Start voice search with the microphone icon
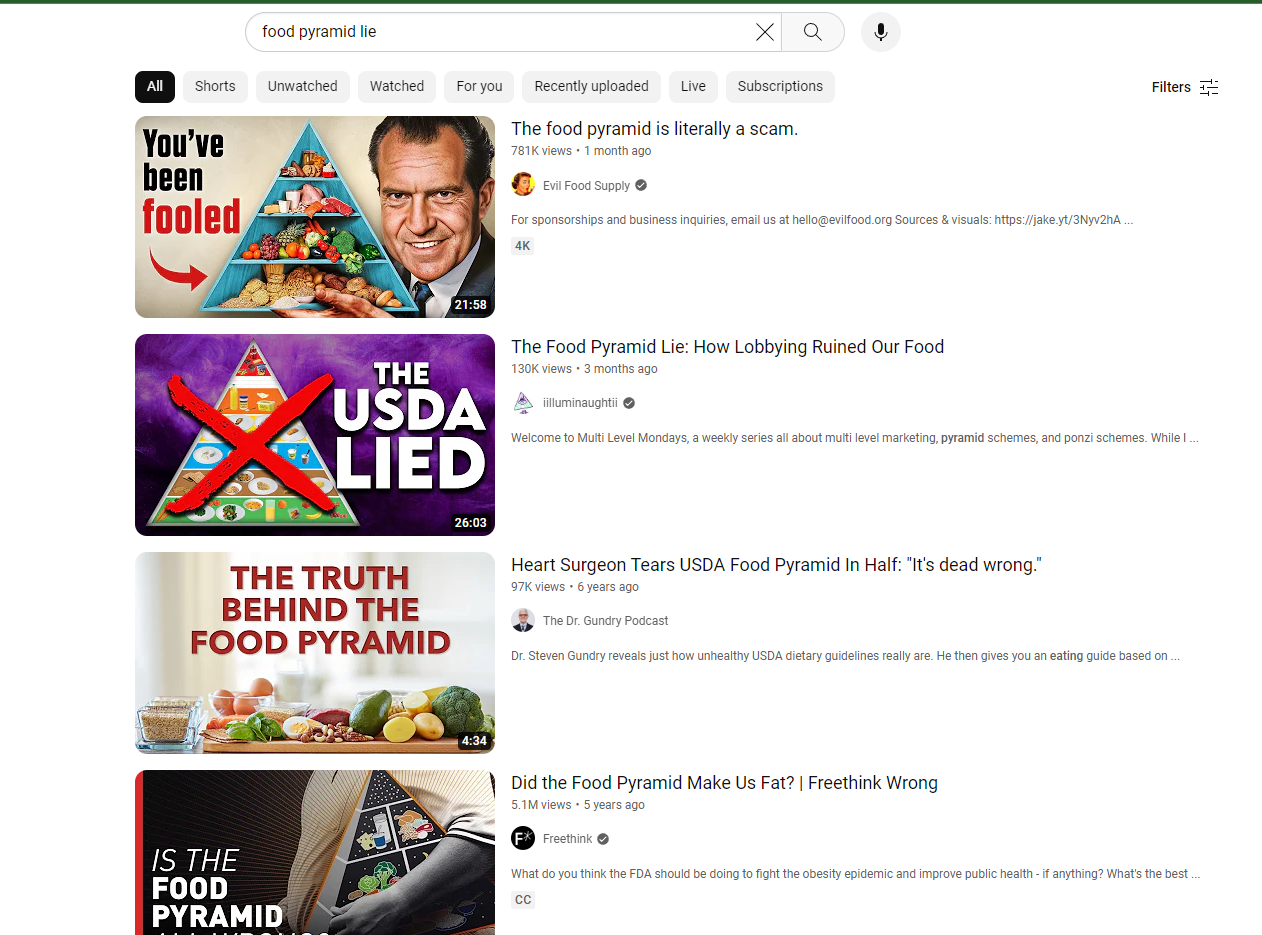 click(x=880, y=32)
